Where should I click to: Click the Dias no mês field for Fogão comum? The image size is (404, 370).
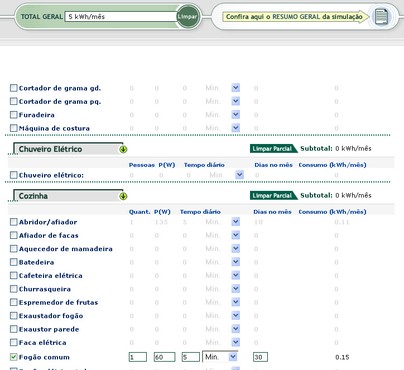(260, 357)
